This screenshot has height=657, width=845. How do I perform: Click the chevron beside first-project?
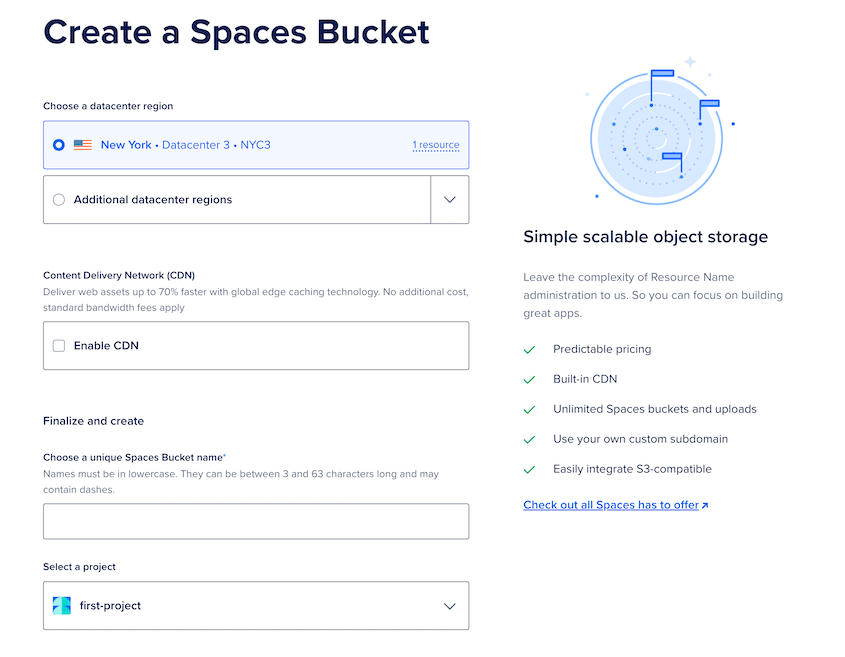click(448, 605)
